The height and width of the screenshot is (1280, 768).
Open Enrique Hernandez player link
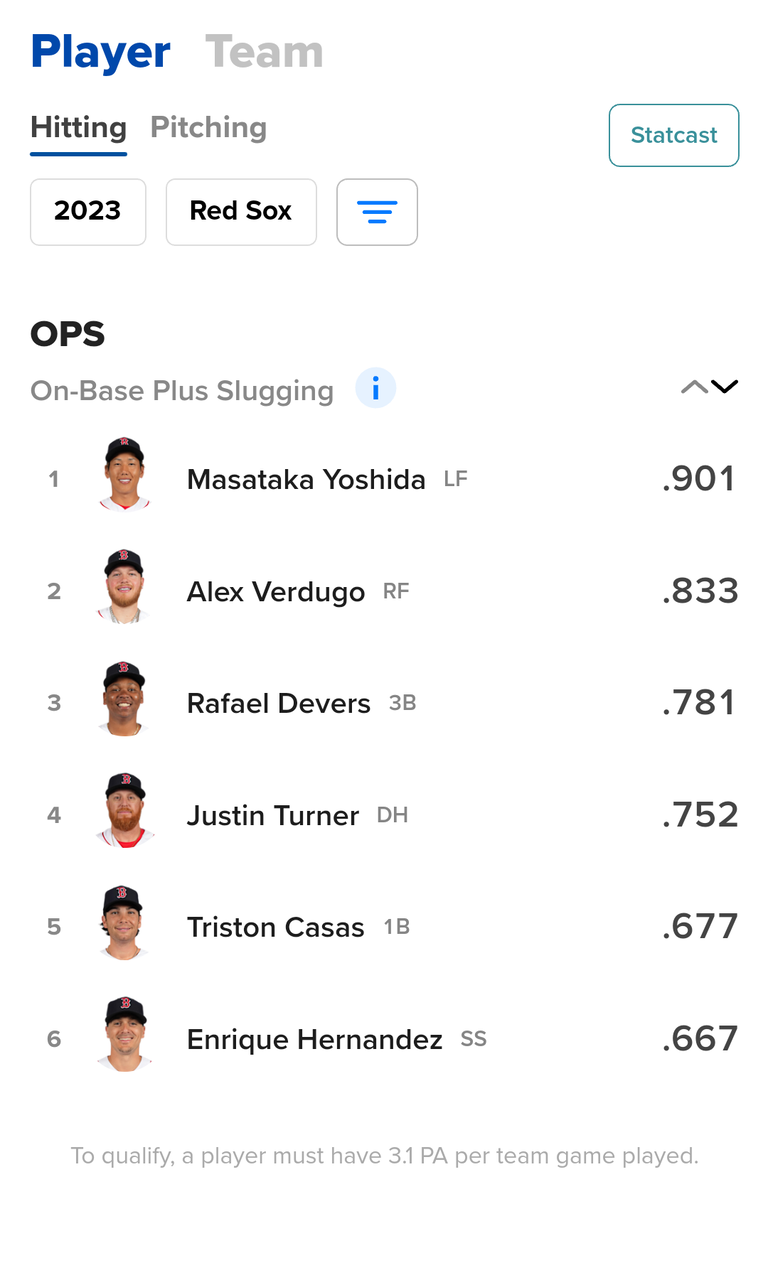[x=314, y=1040]
